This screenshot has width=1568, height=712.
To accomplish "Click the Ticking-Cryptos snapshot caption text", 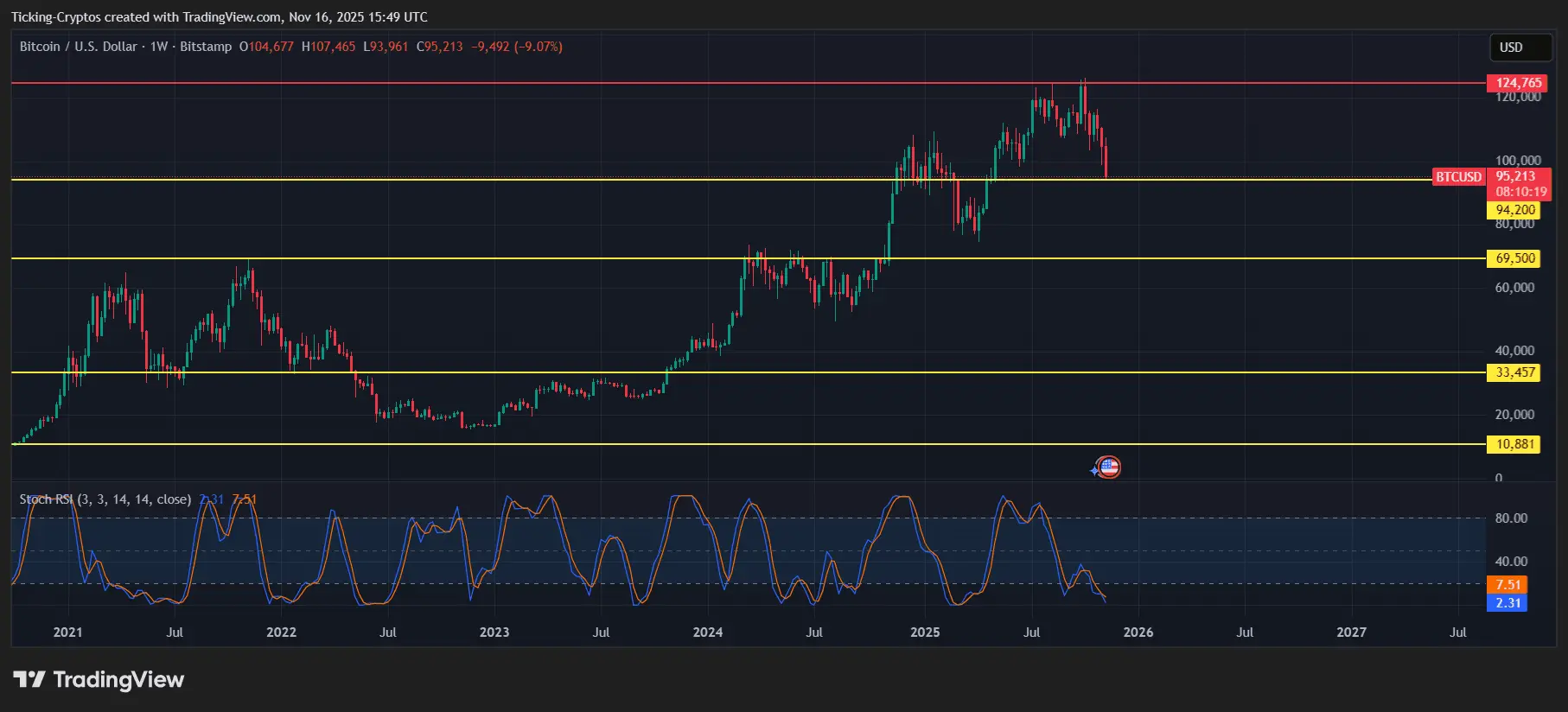I will pos(220,17).
